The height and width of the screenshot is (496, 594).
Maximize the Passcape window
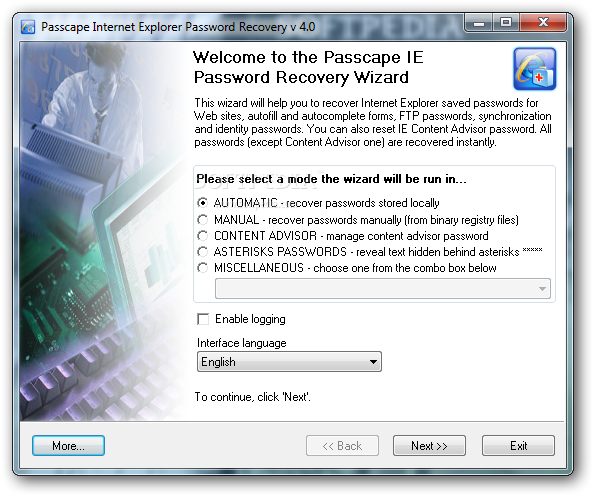click(506, 23)
